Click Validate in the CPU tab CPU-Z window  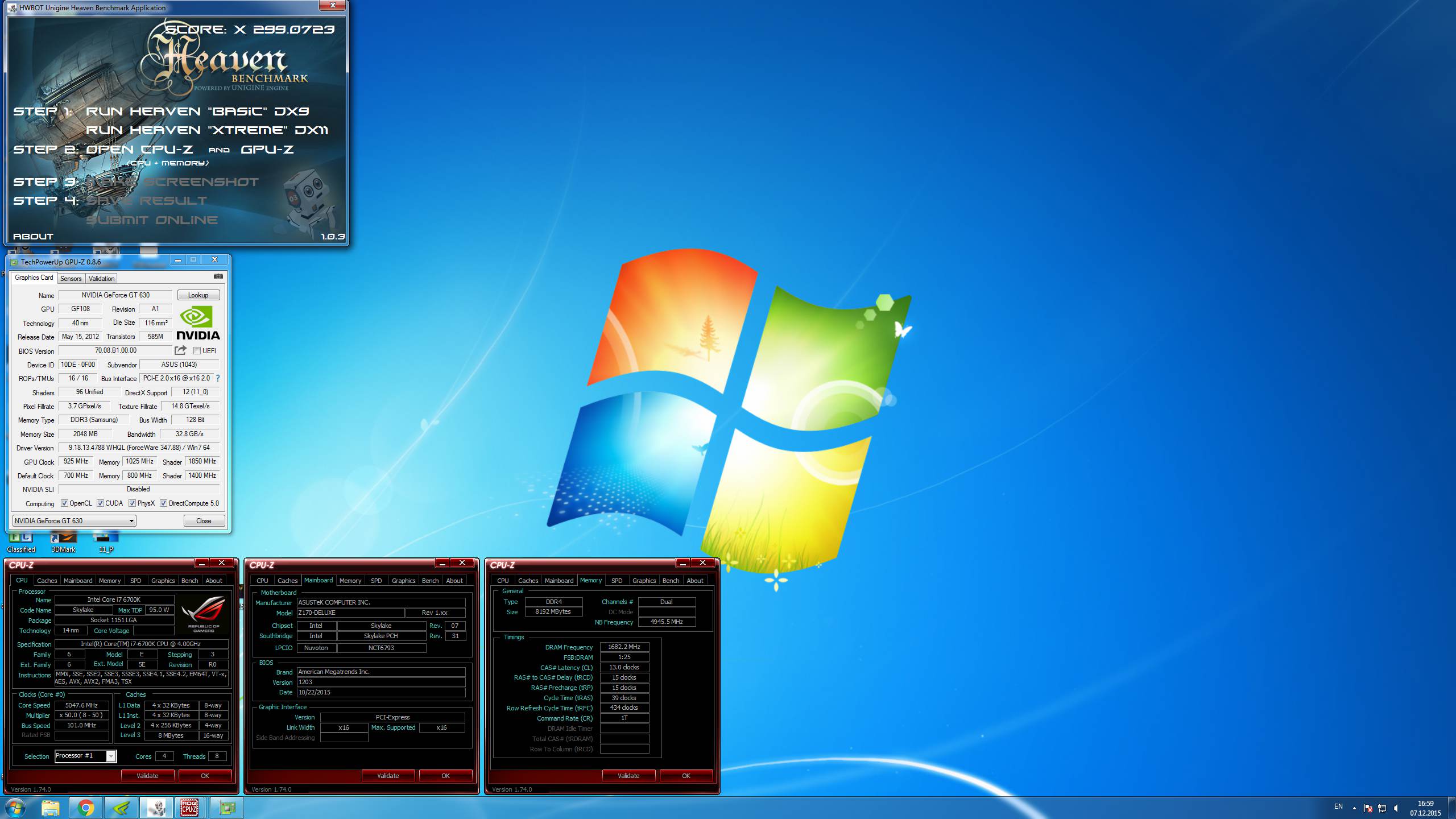[147, 776]
